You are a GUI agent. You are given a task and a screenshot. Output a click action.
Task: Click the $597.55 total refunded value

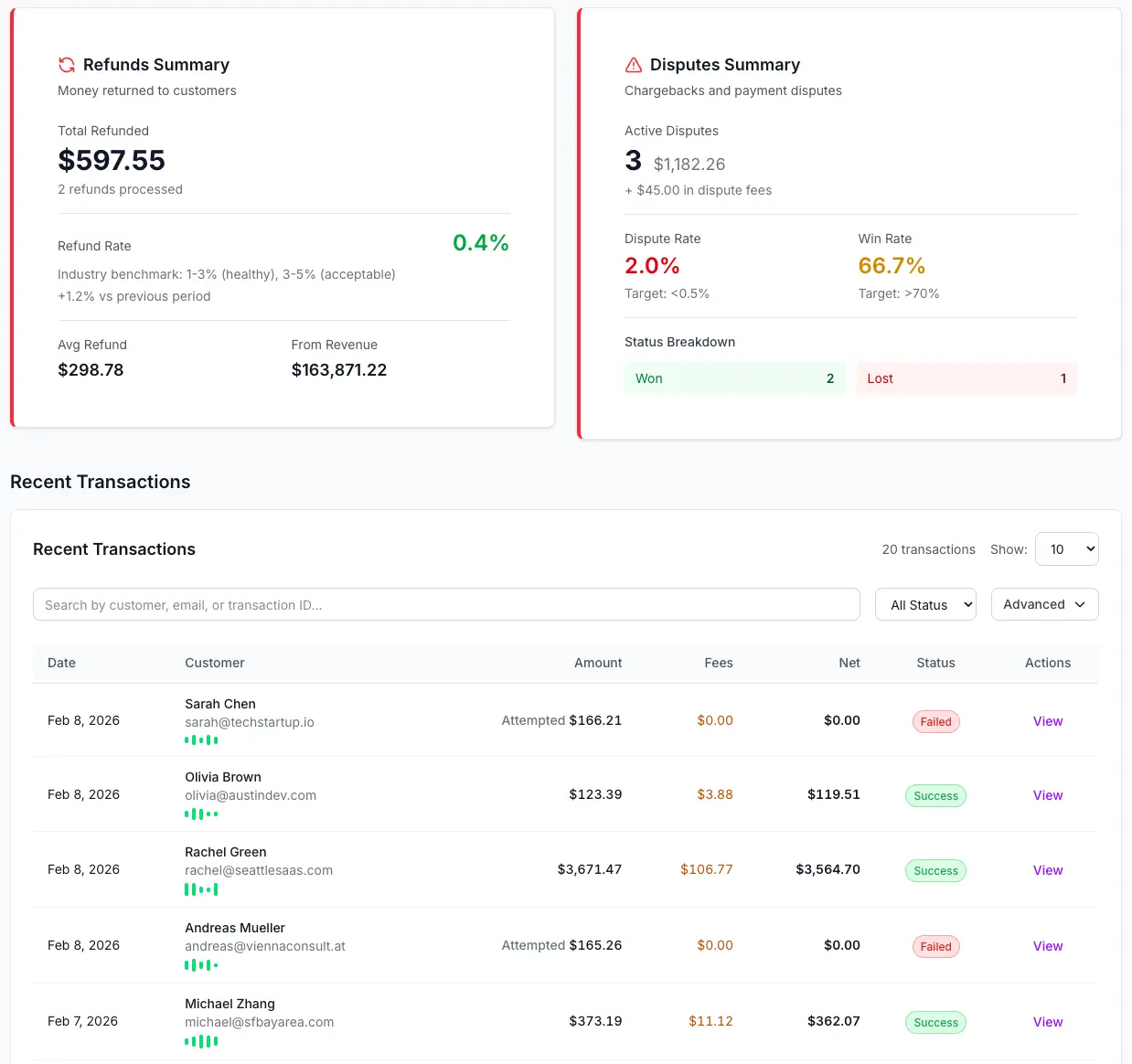click(112, 160)
